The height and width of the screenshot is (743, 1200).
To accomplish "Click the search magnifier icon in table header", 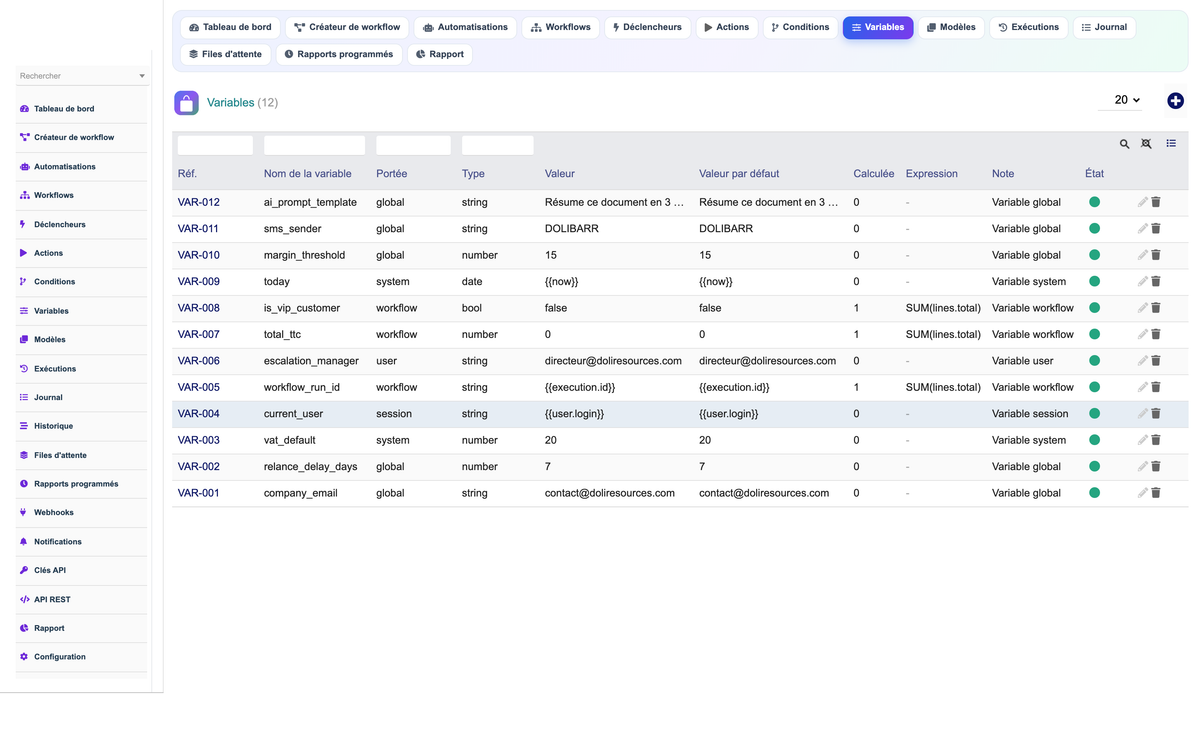I will [x=1124, y=144].
